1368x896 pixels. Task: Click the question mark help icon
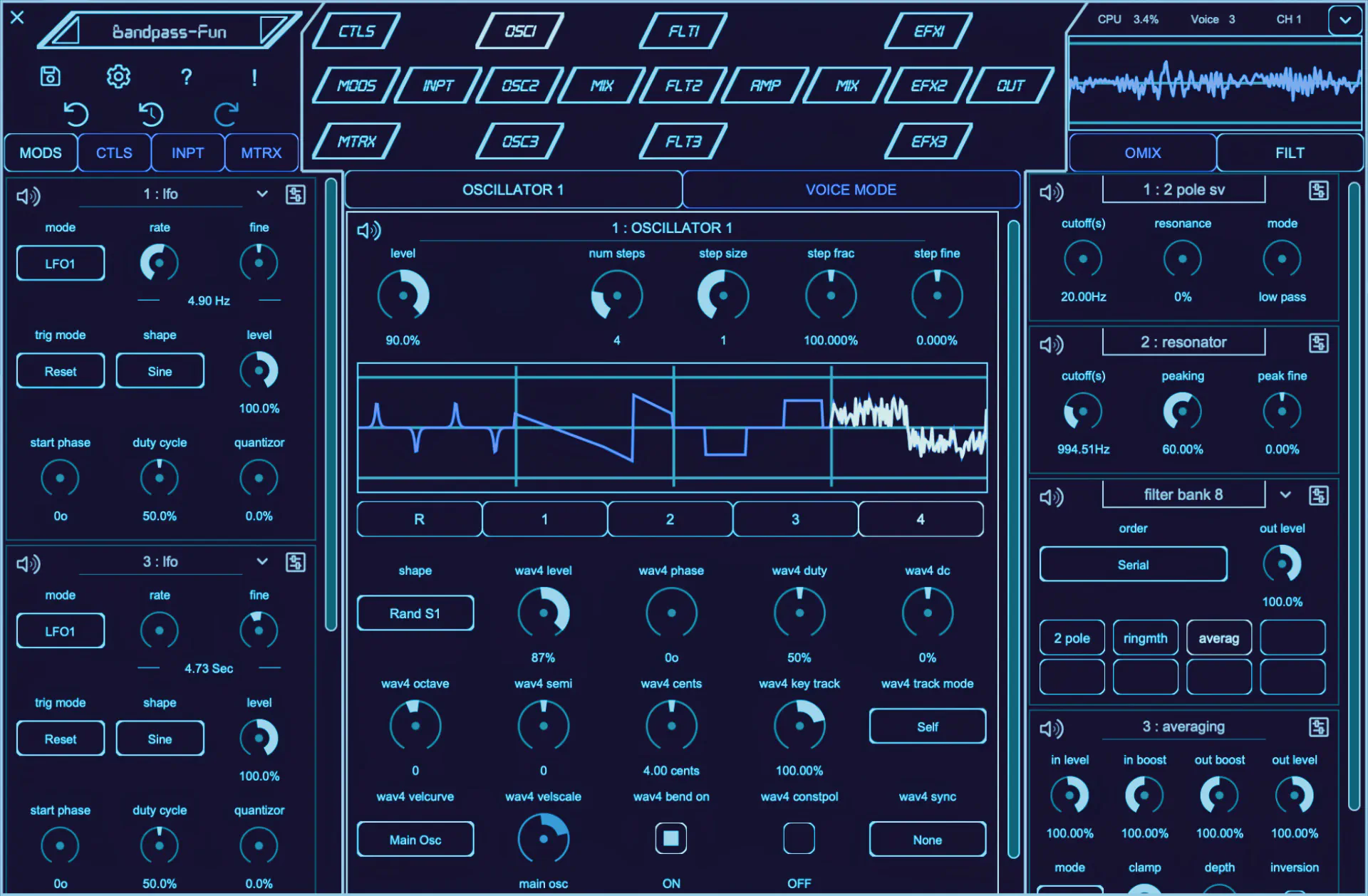[186, 76]
